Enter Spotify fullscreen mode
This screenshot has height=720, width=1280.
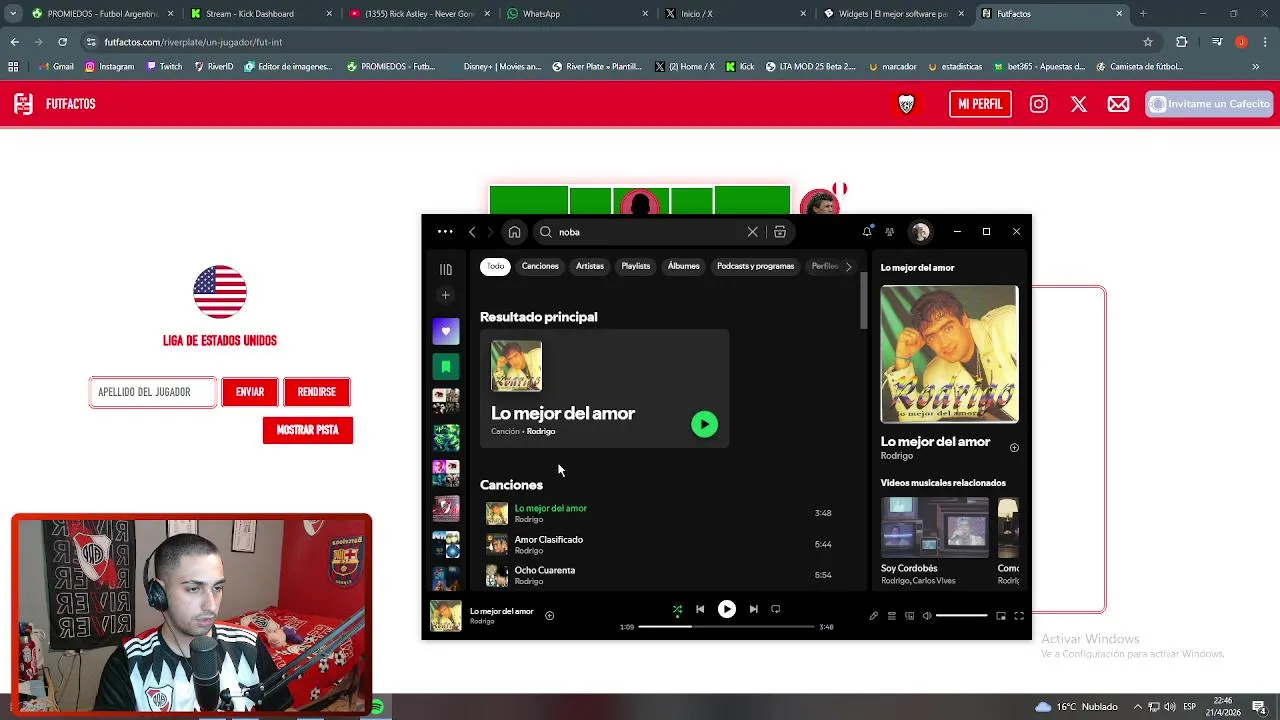click(1019, 616)
